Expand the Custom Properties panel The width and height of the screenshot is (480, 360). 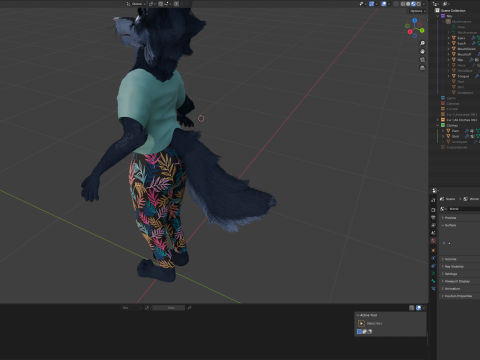[459, 296]
